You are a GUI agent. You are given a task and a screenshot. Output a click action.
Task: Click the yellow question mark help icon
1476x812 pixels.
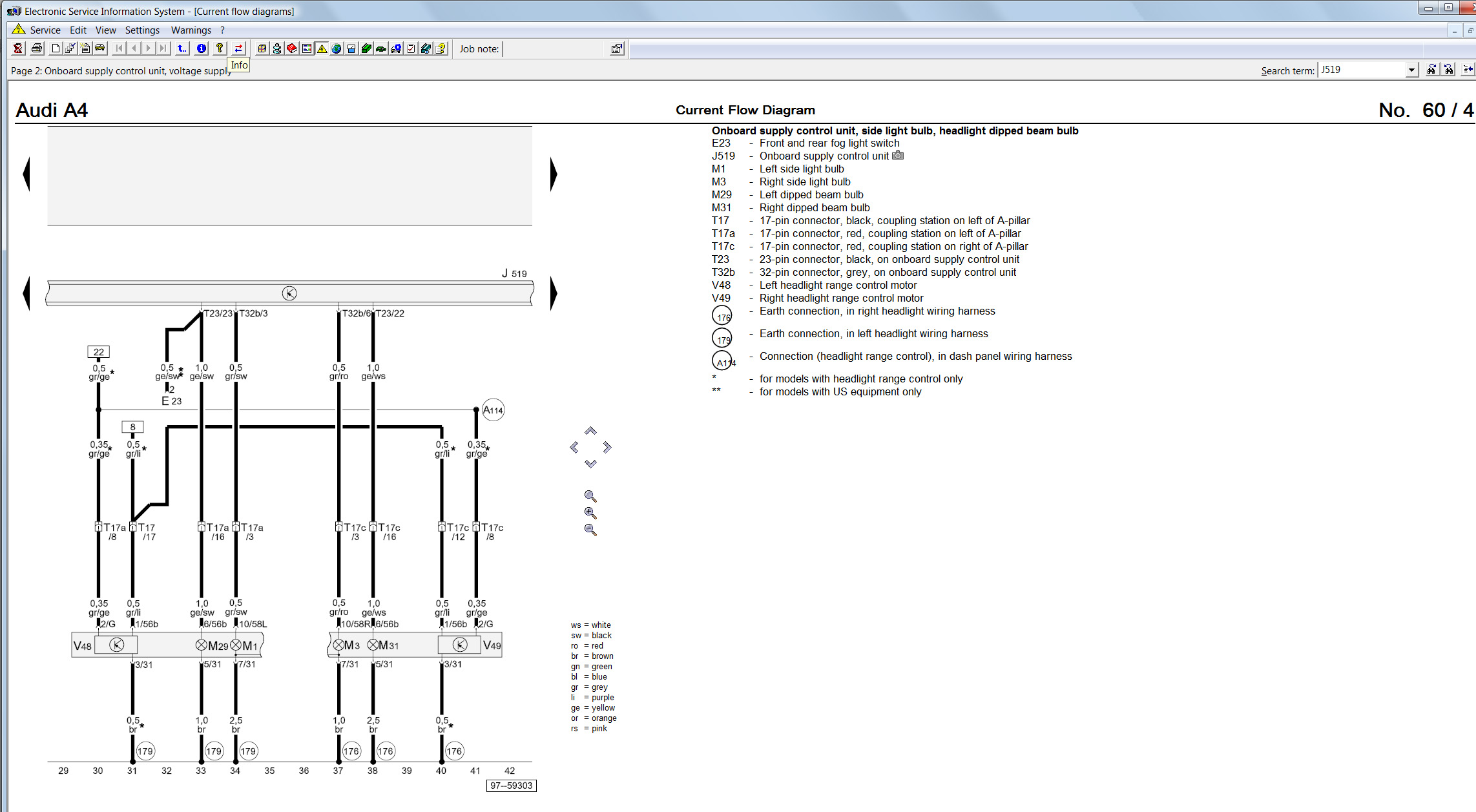[220, 48]
